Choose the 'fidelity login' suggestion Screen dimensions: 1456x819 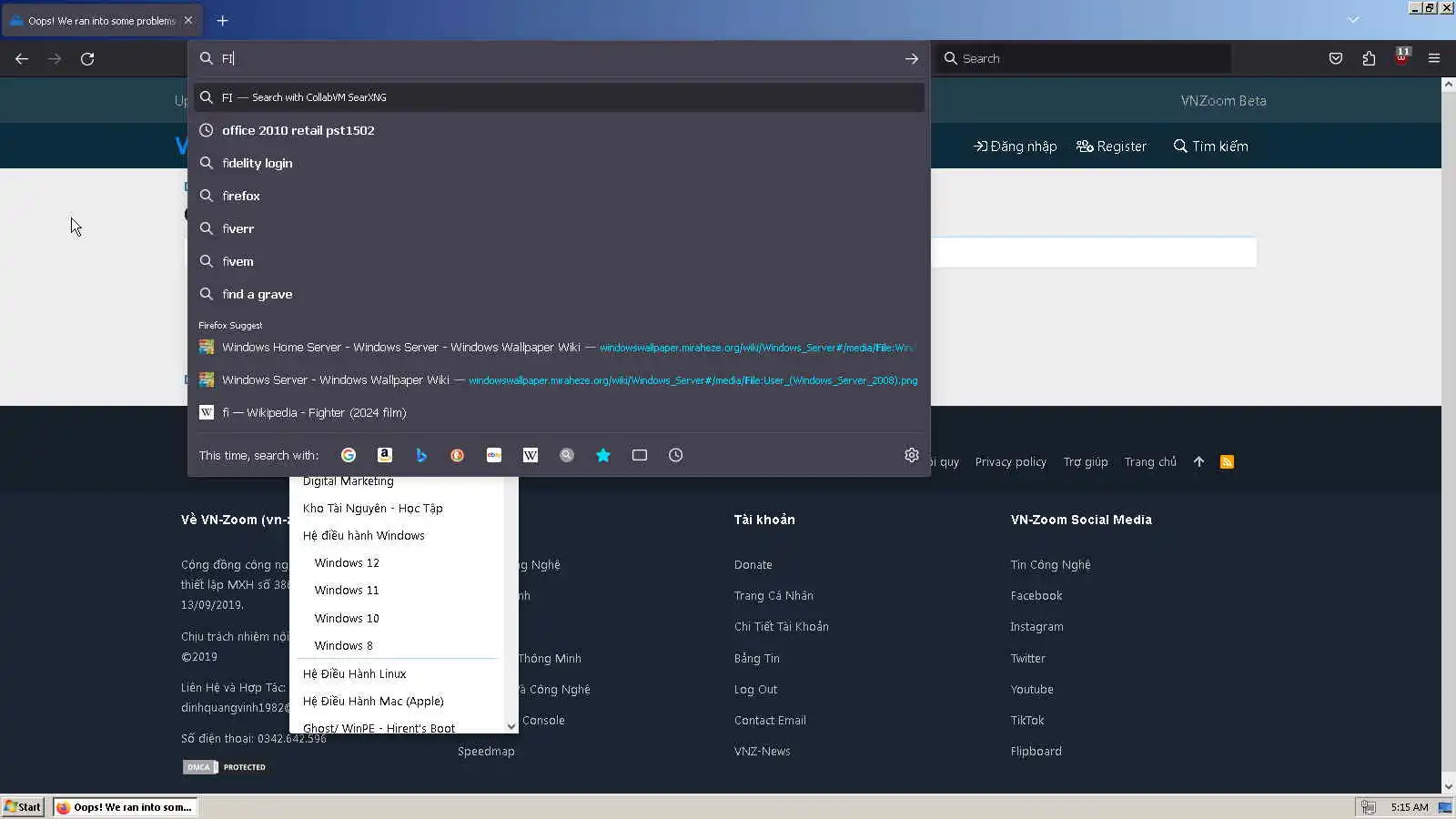click(x=559, y=163)
